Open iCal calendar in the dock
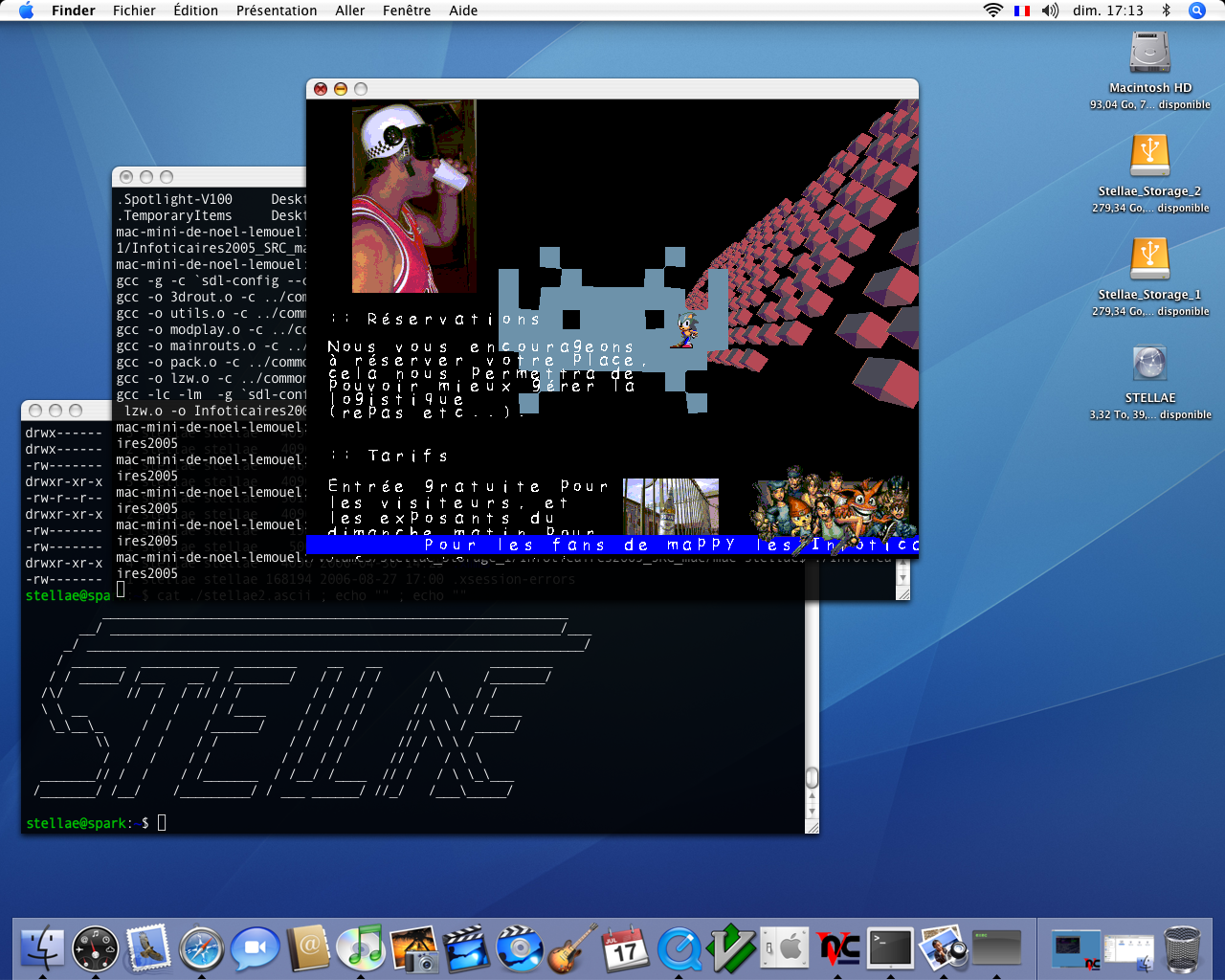Image resolution: width=1225 pixels, height=980 pixels. click(626, 948)
